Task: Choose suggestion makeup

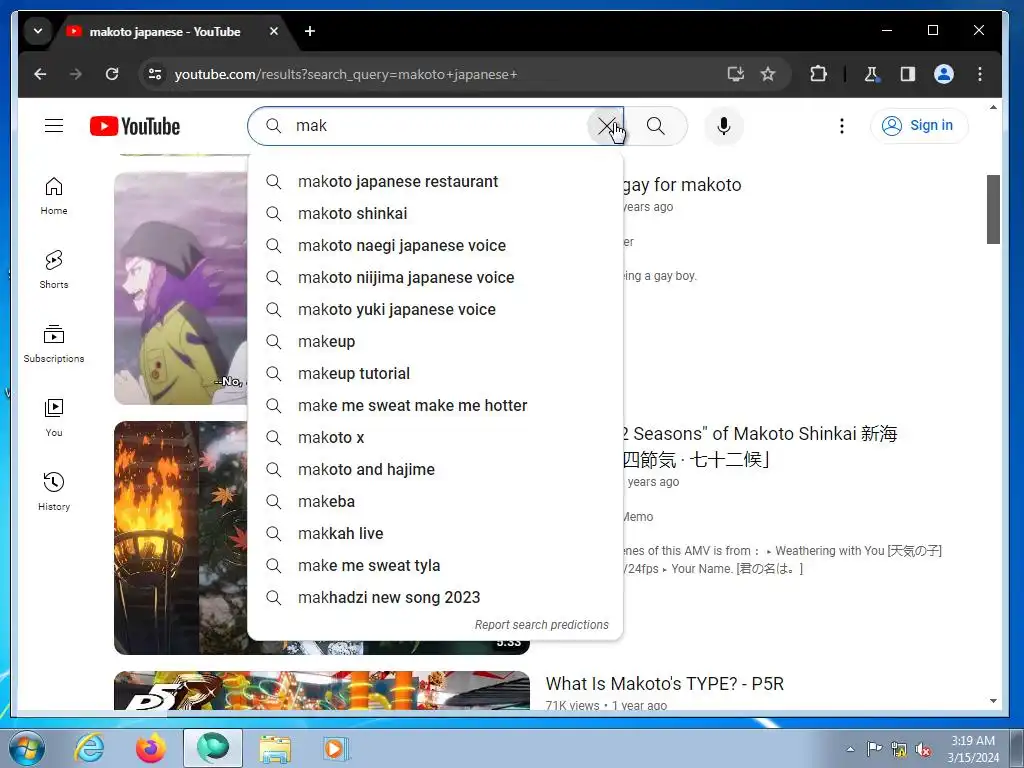Action: (435, 342)
